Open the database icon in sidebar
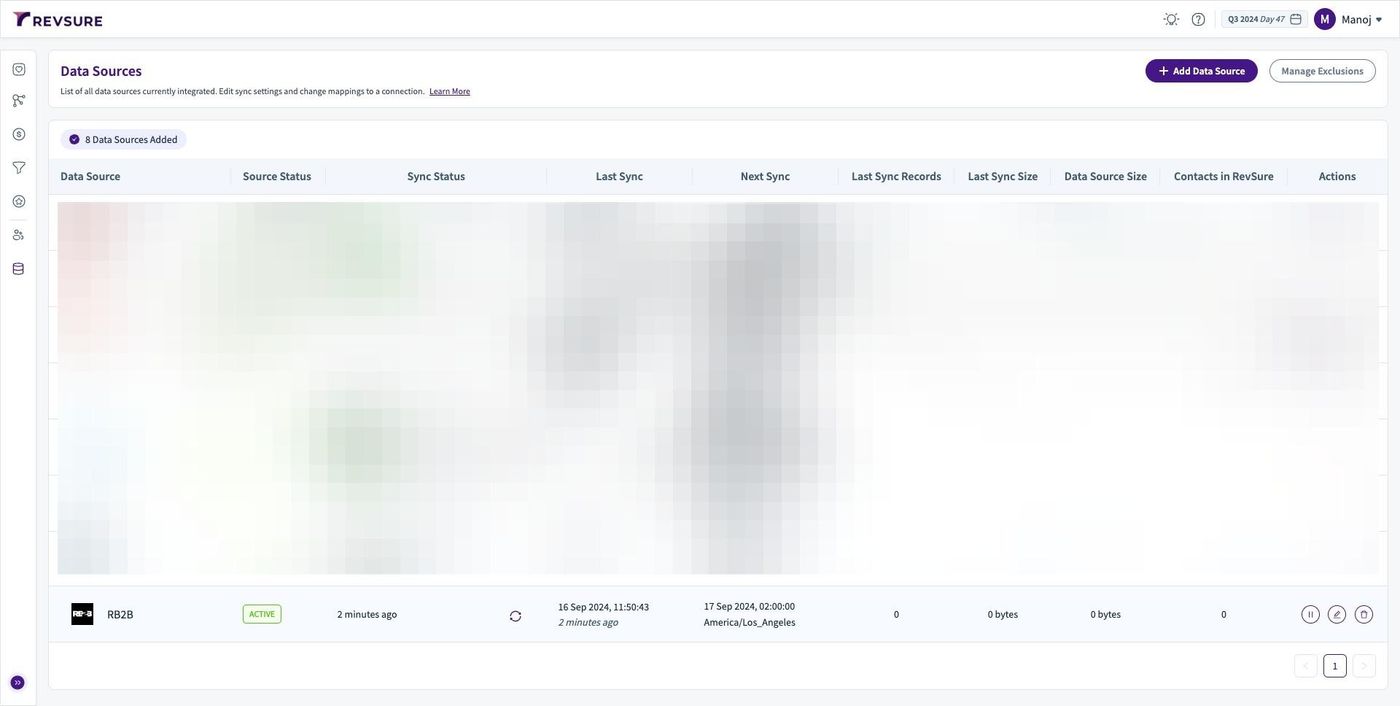This screenshot has width=1400, height=706. 18,268
